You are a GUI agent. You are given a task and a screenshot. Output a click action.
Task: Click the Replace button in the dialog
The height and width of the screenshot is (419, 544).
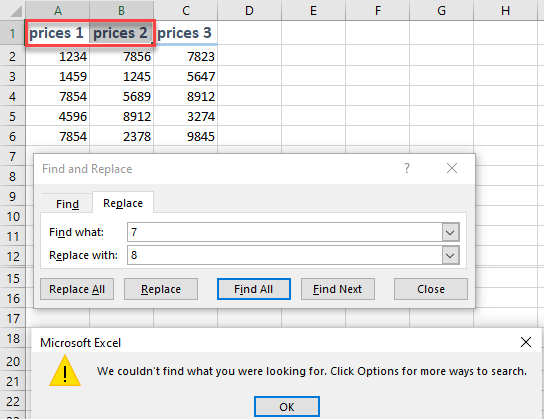click(x=161, y=289)
